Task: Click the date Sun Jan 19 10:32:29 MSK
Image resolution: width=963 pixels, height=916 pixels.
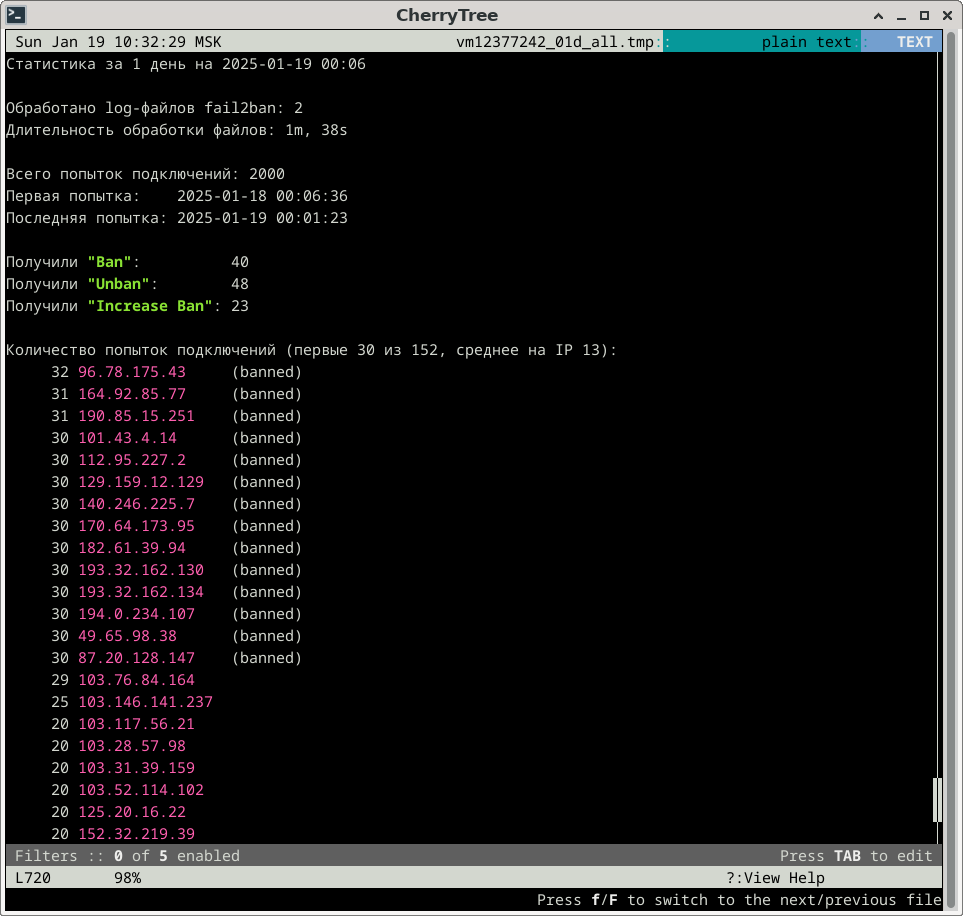Action: click(118, 42)
